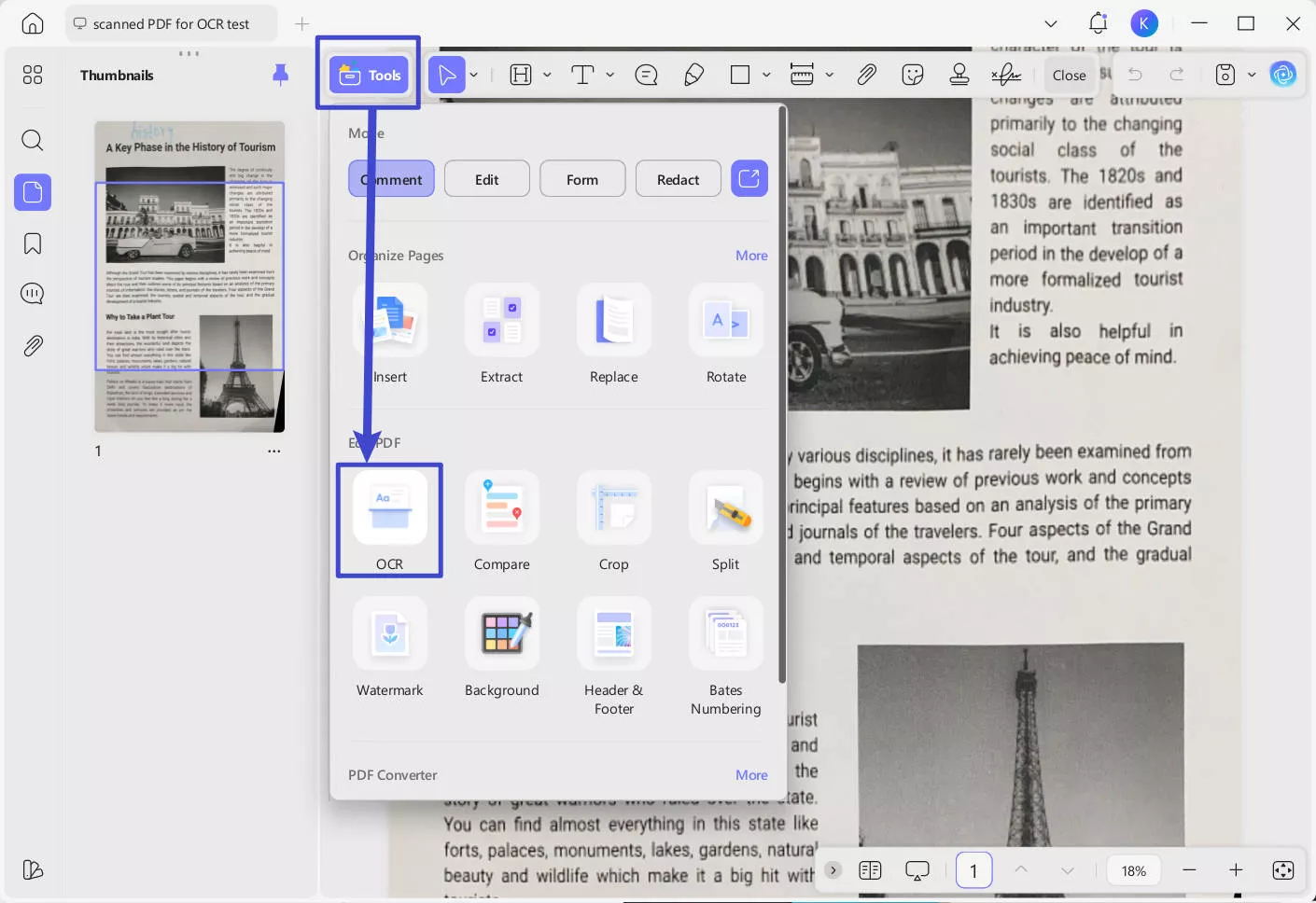
Task: Expand the cursor tool dropdown arrow
Action: point(474,75)
